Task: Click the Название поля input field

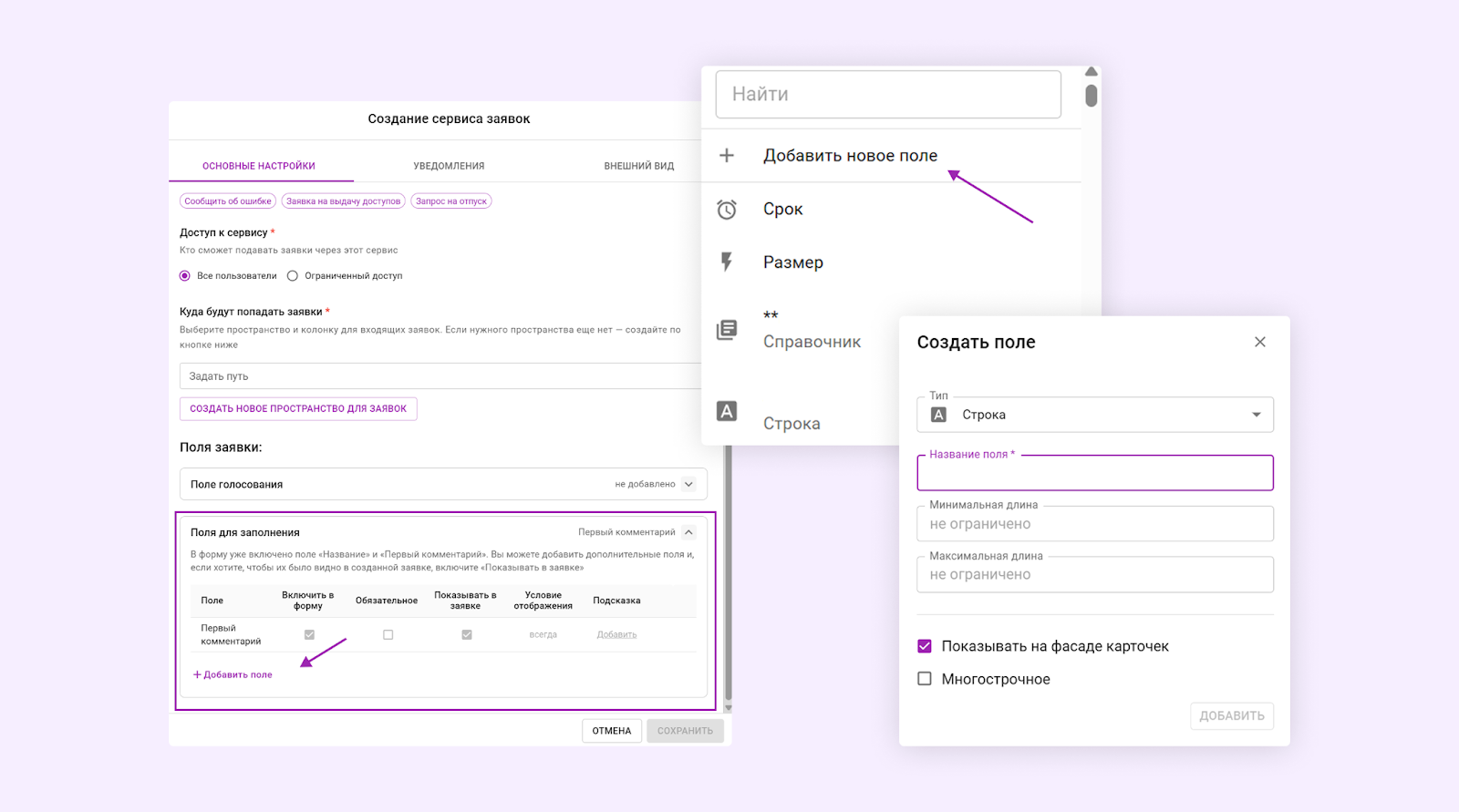Action: tap(1094, 475)
